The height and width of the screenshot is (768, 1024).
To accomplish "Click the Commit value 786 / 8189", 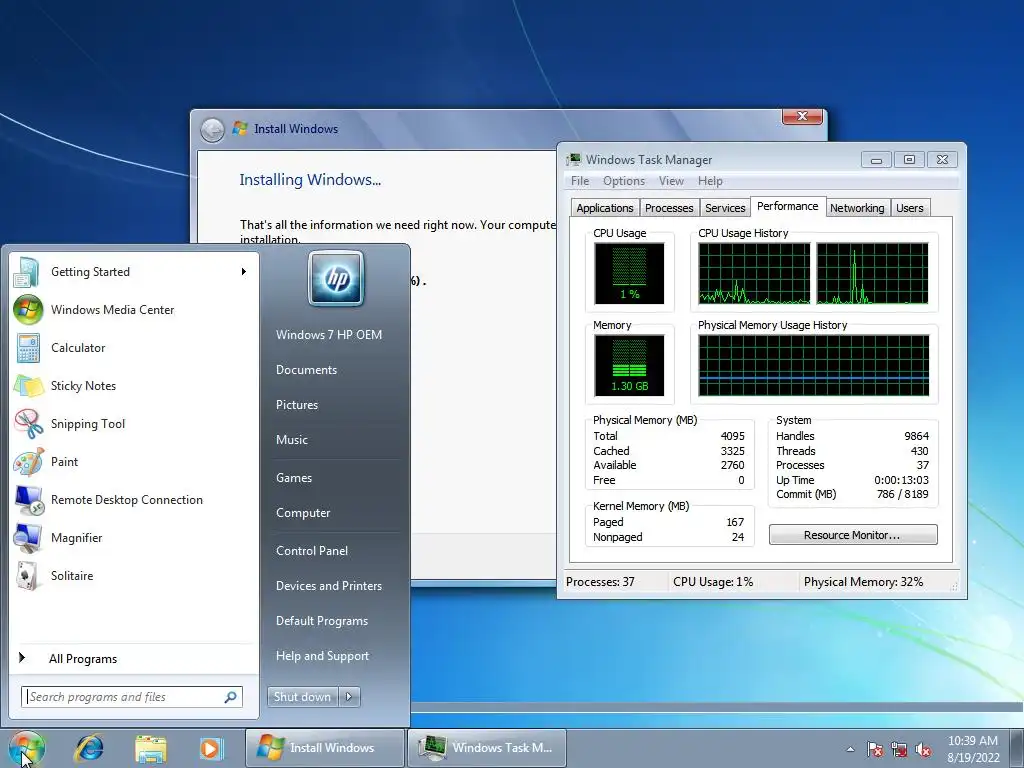I will pyautogui.click(x=903, y=494).
